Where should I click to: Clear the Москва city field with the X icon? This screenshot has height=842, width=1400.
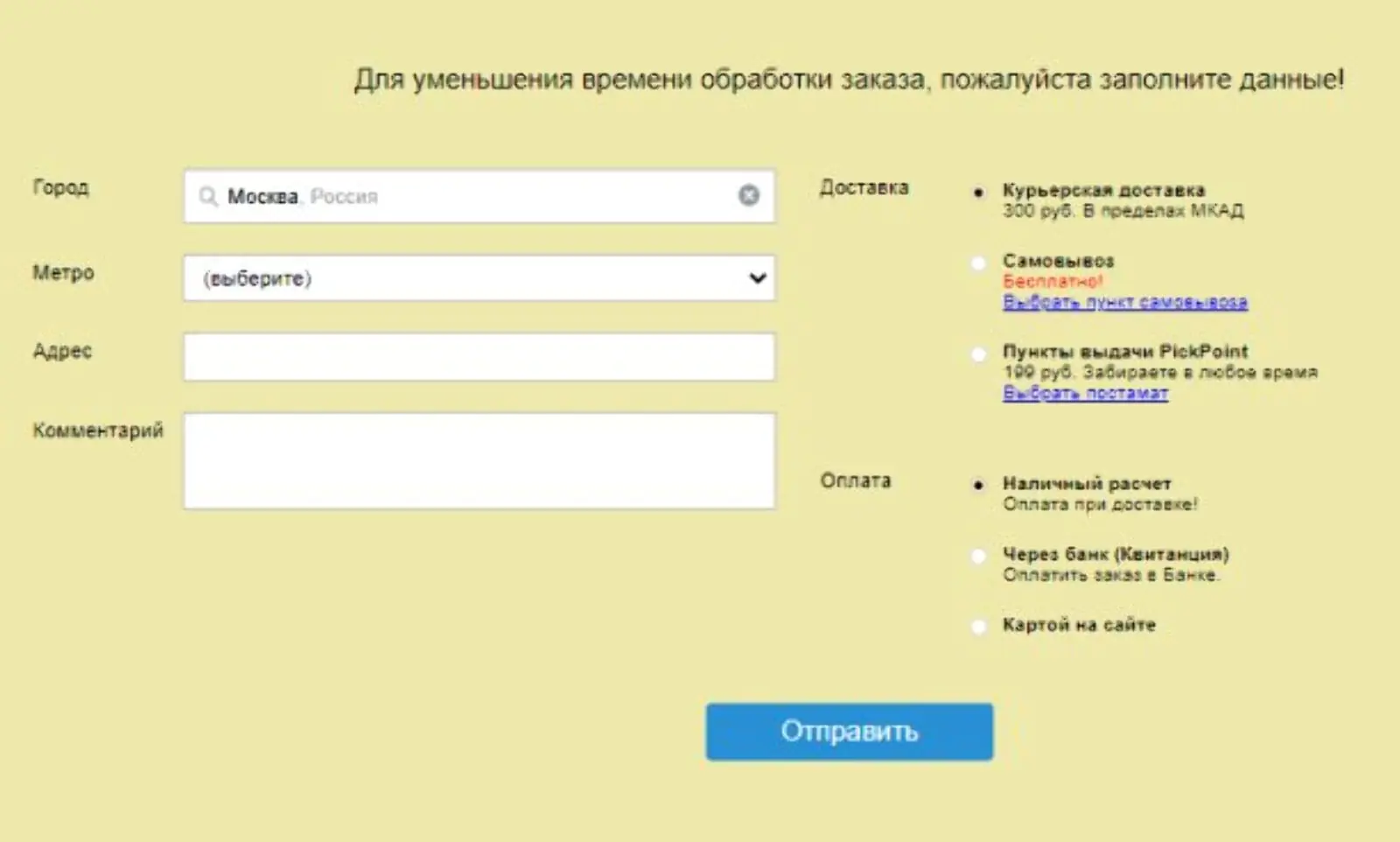tap(749, 195)
